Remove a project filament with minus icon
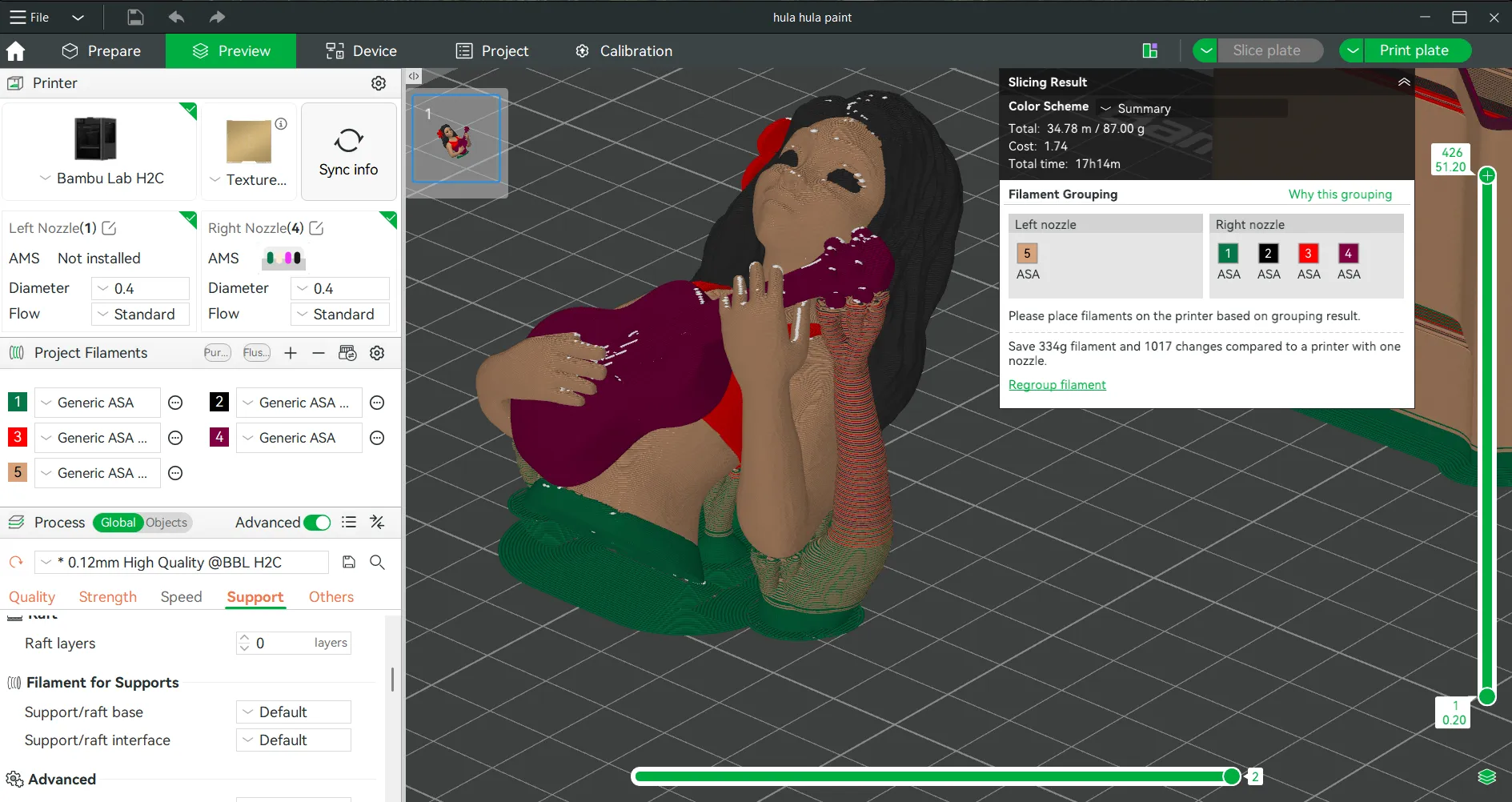 (x=319, y=353)
